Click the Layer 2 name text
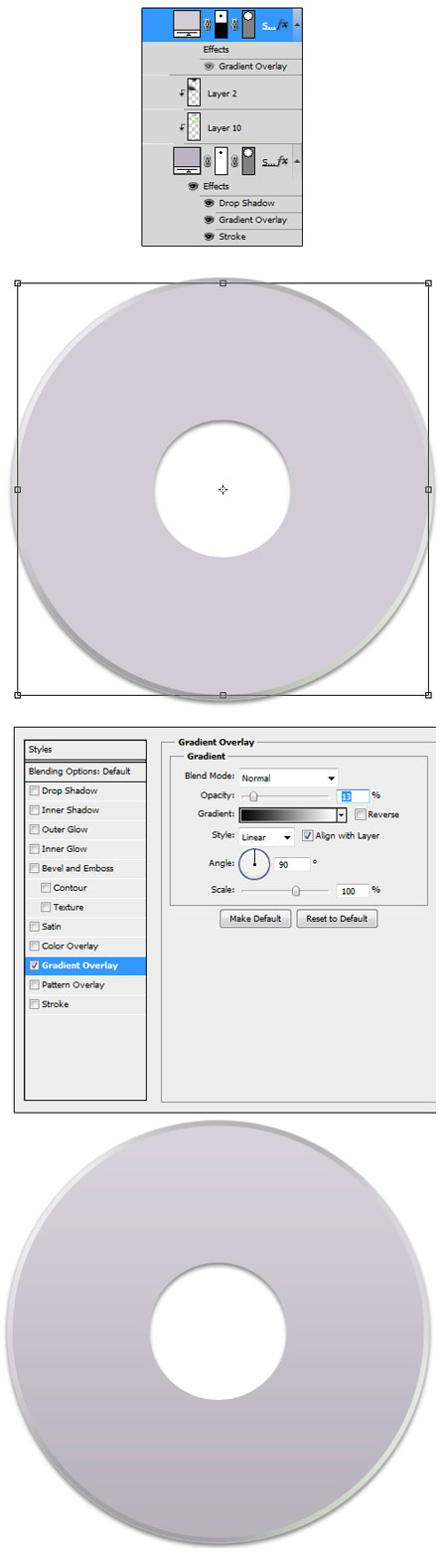This screenshot has width=447, height=1568. pyautogui.click(x=223, y=93)
